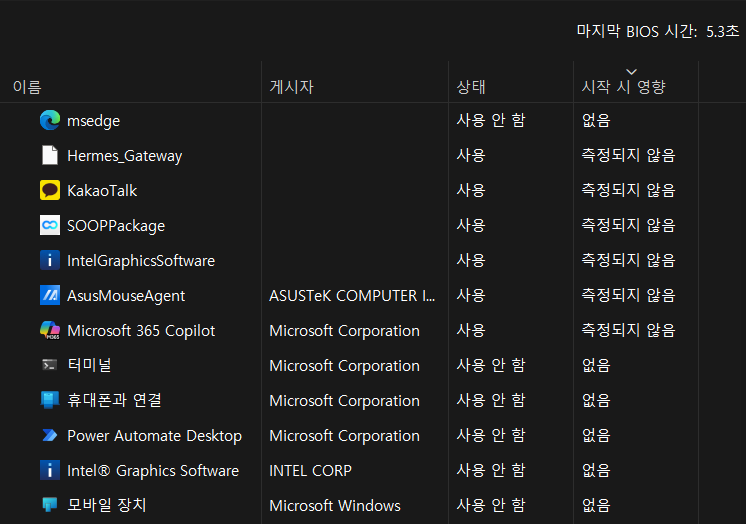Select the Intel® Graphics Software name text

pyautogui.click(x=153, y=471)
